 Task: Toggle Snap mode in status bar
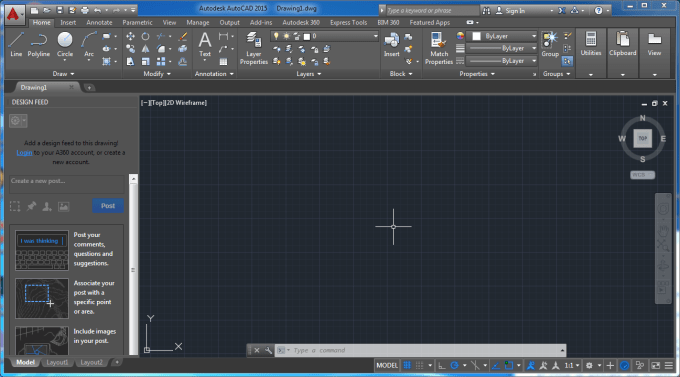(419, 366)
